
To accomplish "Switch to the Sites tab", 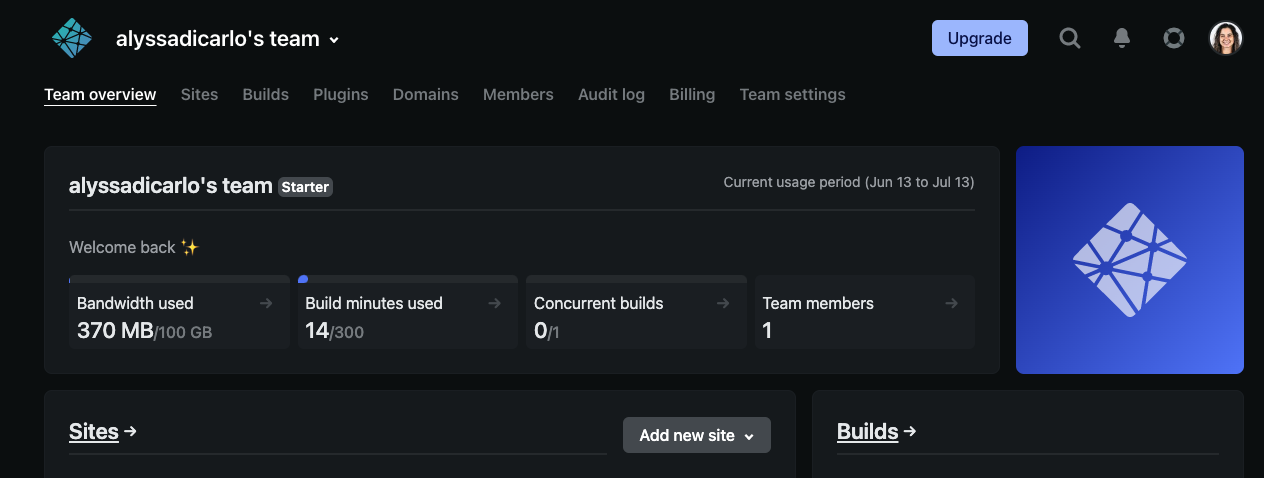I will (199, 95).
